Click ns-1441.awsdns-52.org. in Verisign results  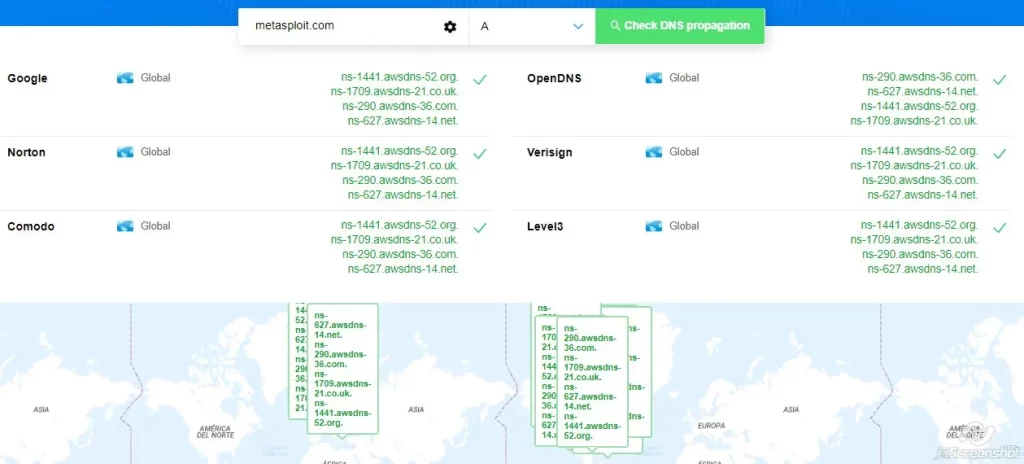pyautogui.click(x=920, y=151)
